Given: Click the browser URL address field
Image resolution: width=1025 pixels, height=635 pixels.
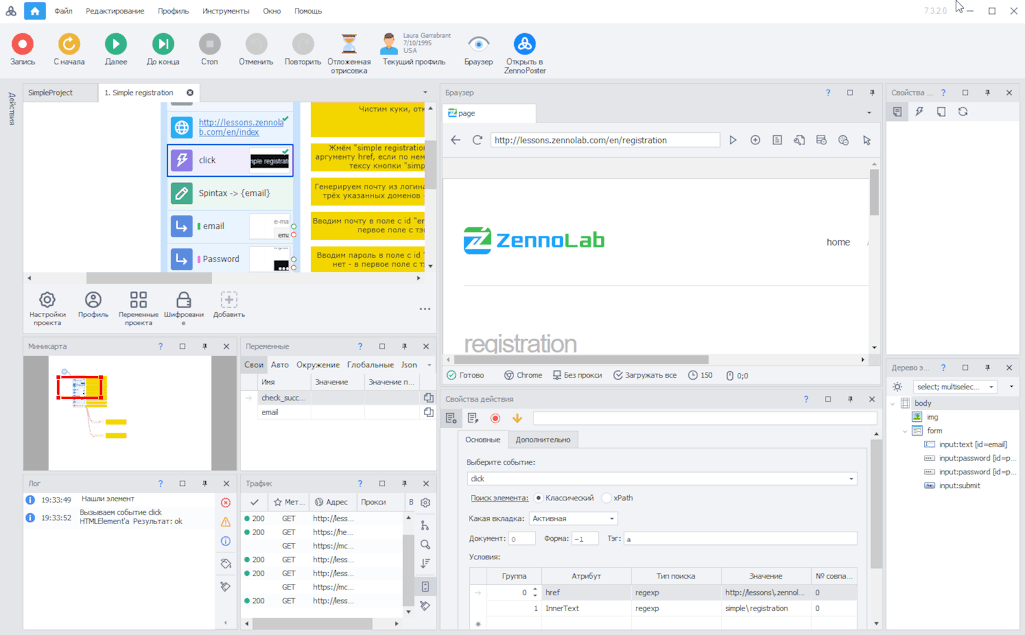Looking at the screenshot, I should coord(604,140).
